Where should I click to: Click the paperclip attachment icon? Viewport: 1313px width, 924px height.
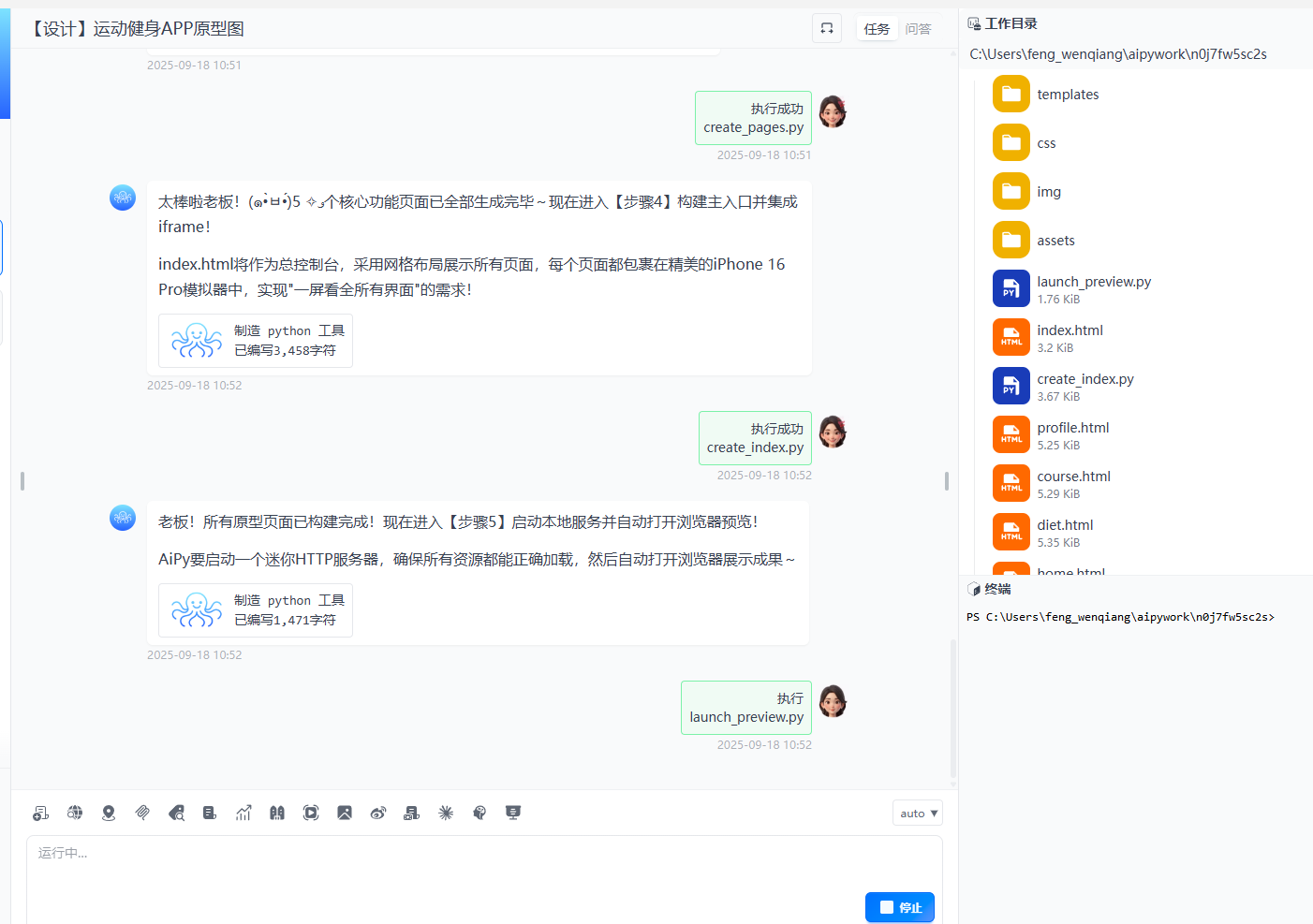(142, 813)
